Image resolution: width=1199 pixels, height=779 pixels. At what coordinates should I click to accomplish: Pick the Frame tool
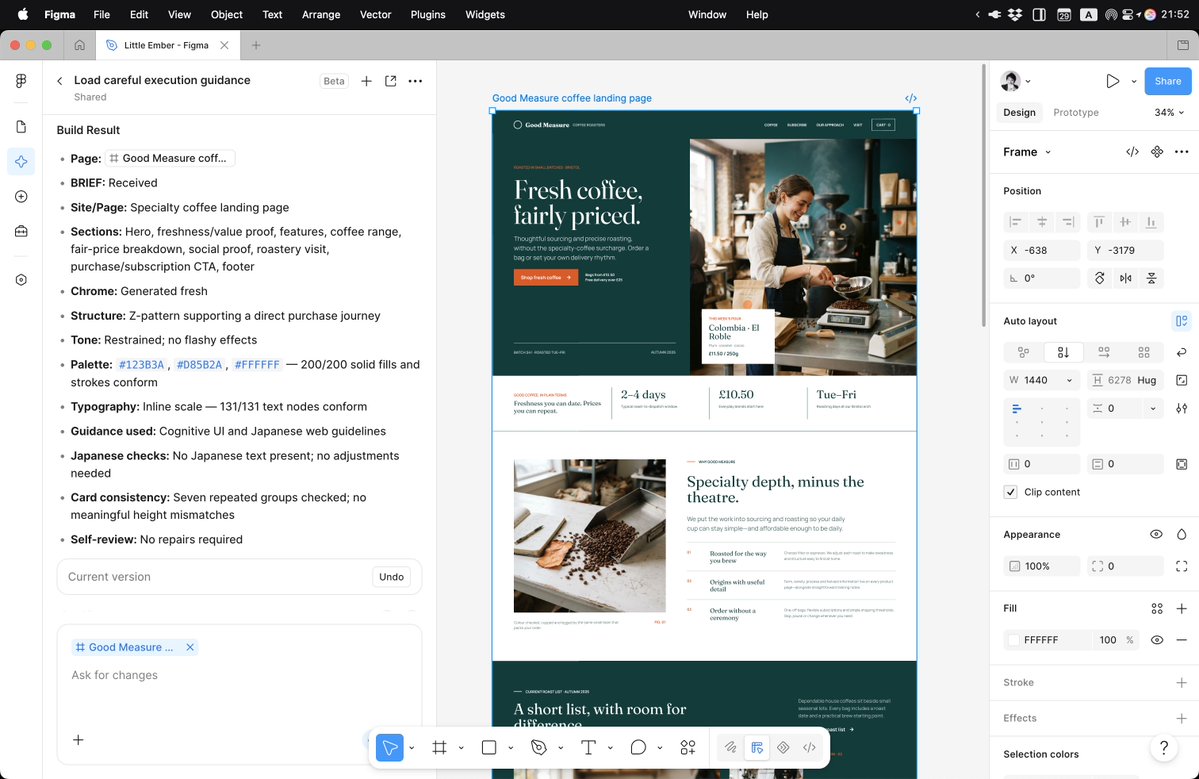point(440,748)
